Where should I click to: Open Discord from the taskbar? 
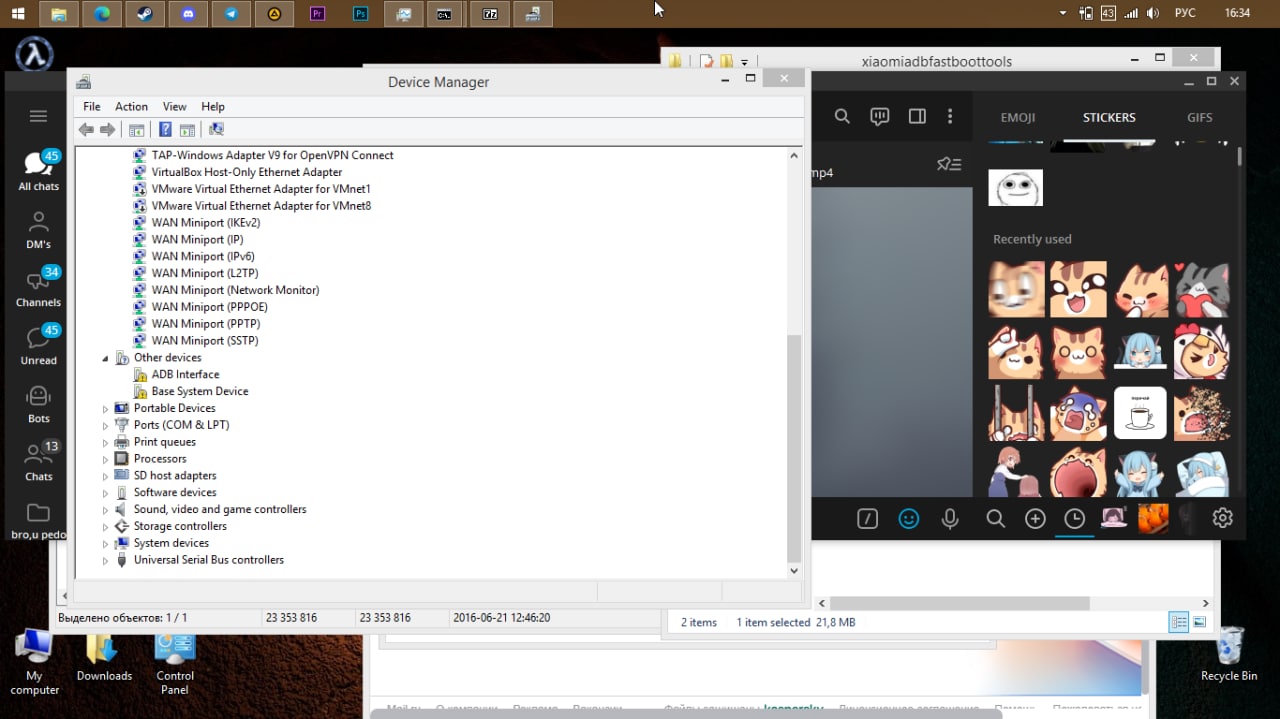pos(188,14)
